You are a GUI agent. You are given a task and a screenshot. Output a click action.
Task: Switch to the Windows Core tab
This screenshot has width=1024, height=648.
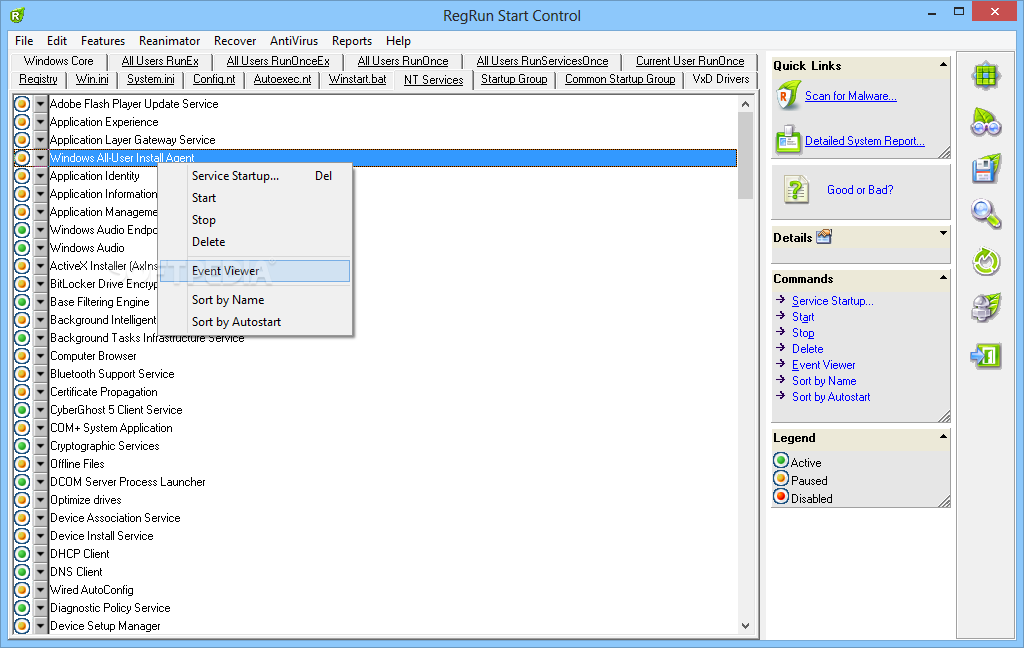pos(58,61)
